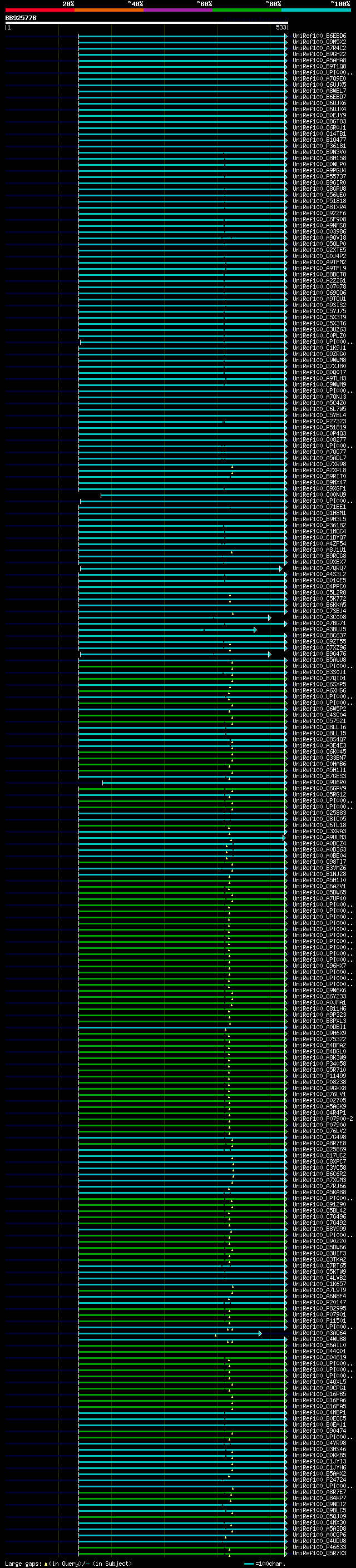Screen dimensions: 356x1568
Task: Select label UniRef100_C6F908
Action: point(319,220)
